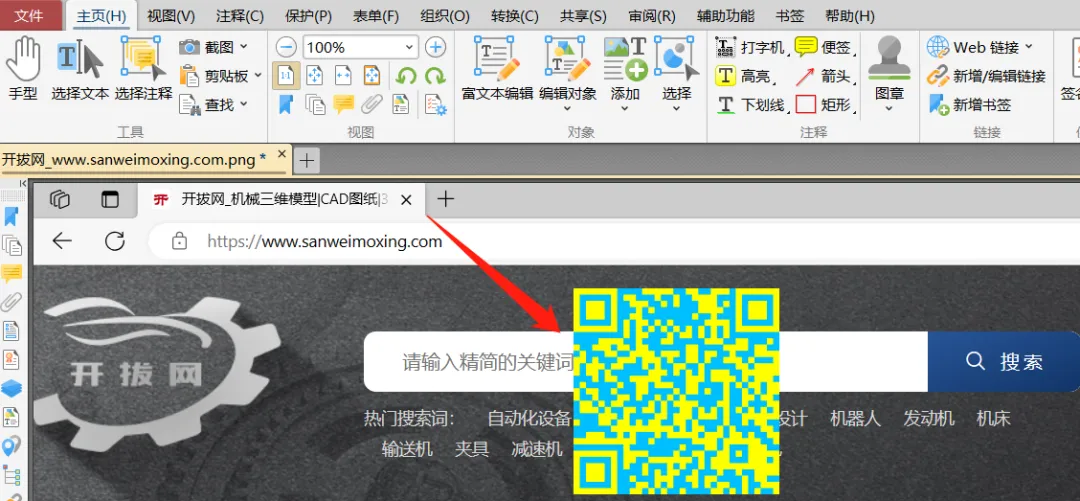Select the Sticky Note tool (便签)
The height and width of the screenshot is (501, 1080).
click(824, 48)
